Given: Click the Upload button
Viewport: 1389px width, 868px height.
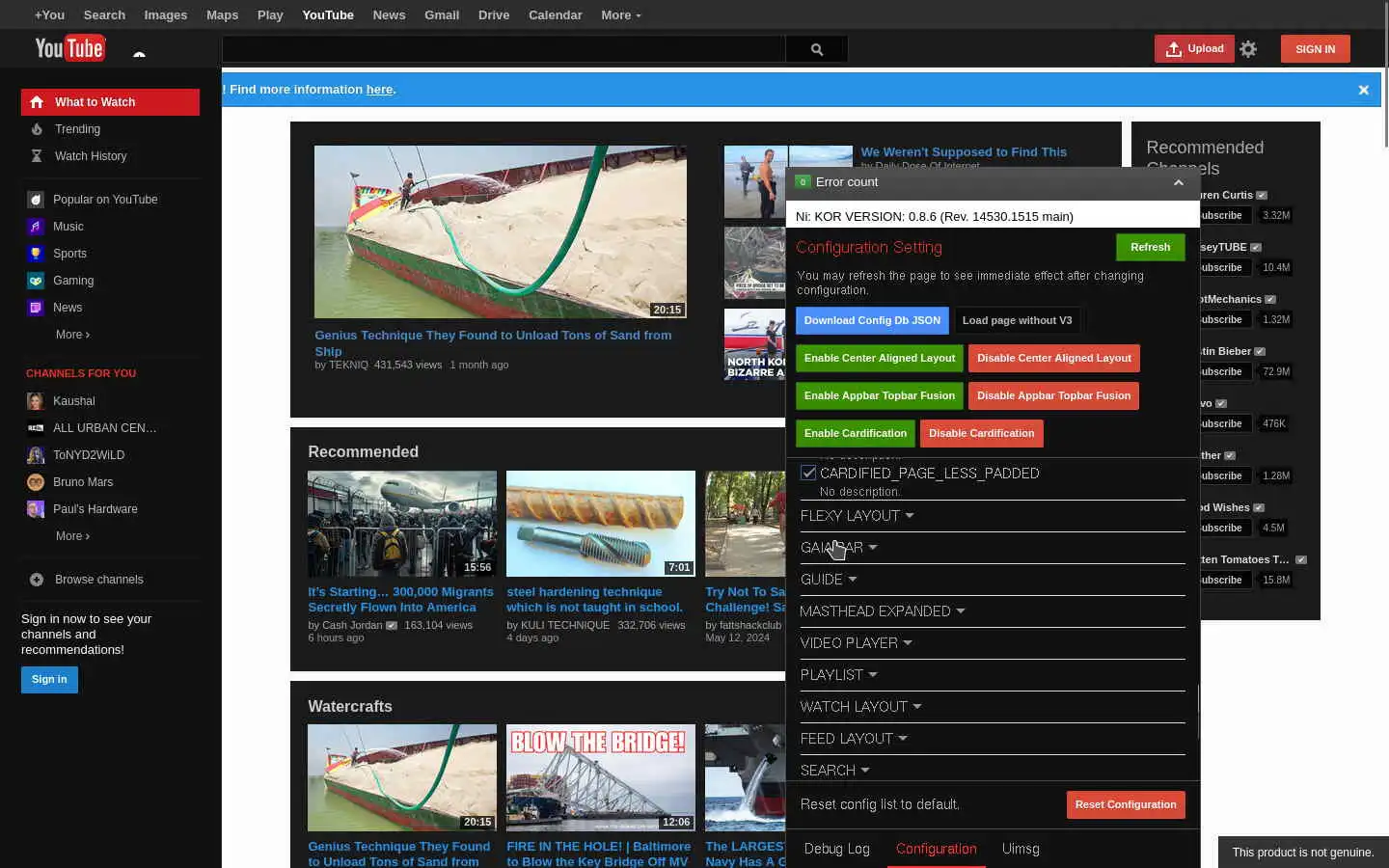Looking at the screenshot, I should coord(1194,49).
